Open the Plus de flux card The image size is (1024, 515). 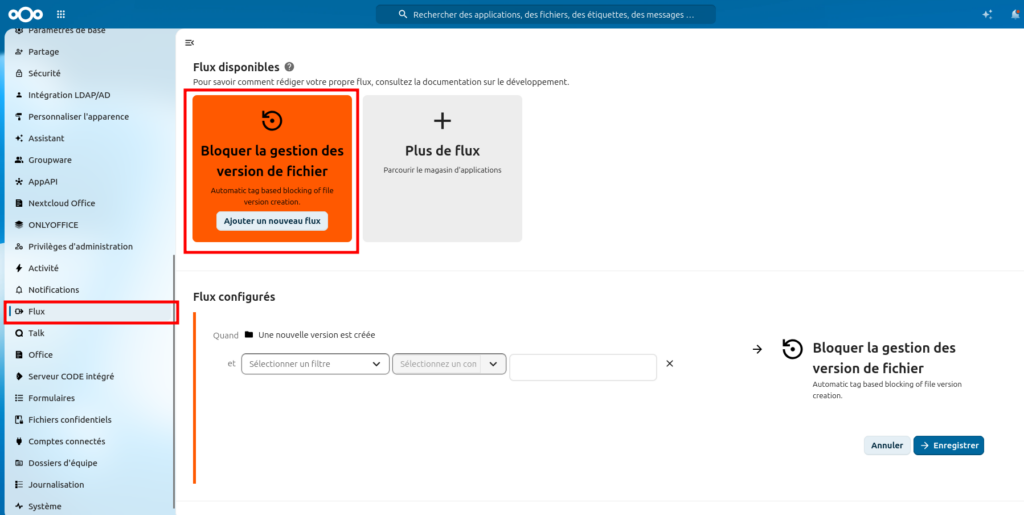click(x=443, y=168)
